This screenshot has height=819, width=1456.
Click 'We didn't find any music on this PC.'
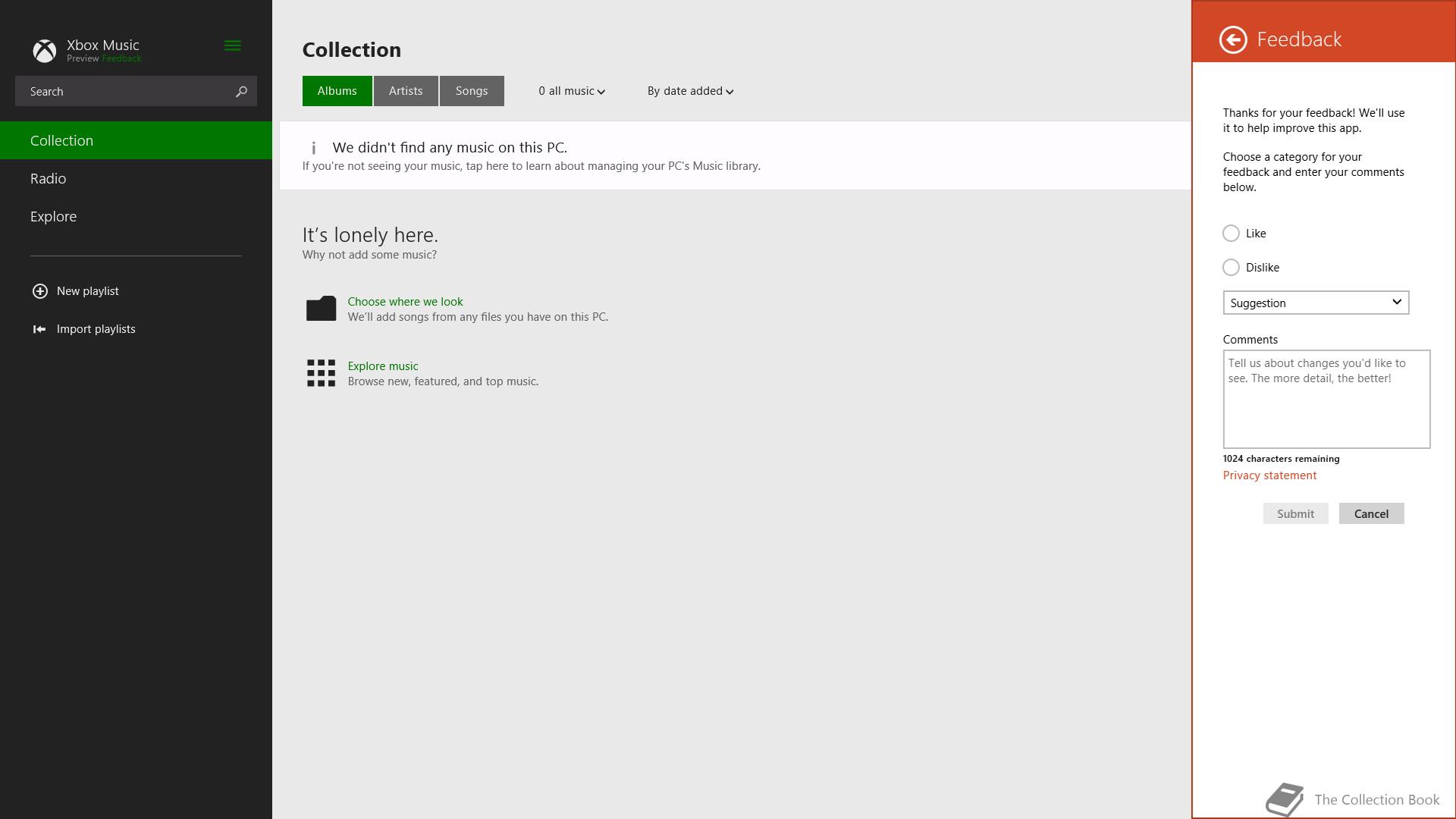tap(450, 148)
